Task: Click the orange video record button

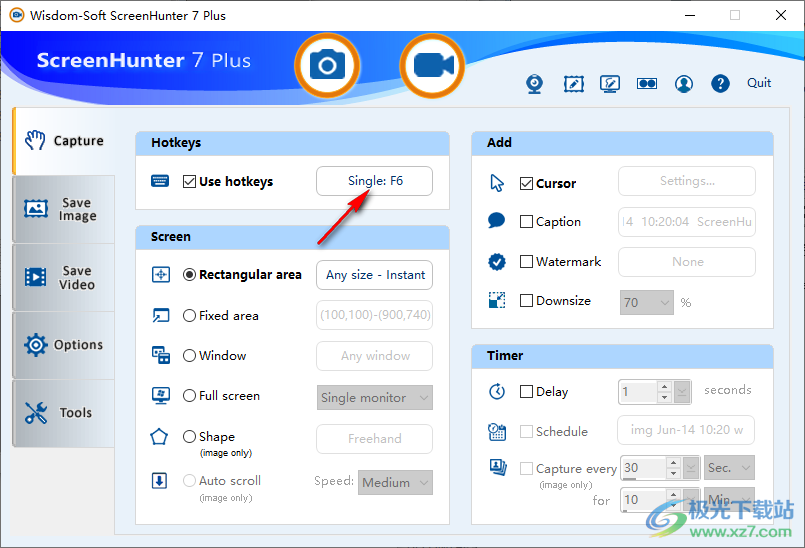Action: tap(432, 66)
